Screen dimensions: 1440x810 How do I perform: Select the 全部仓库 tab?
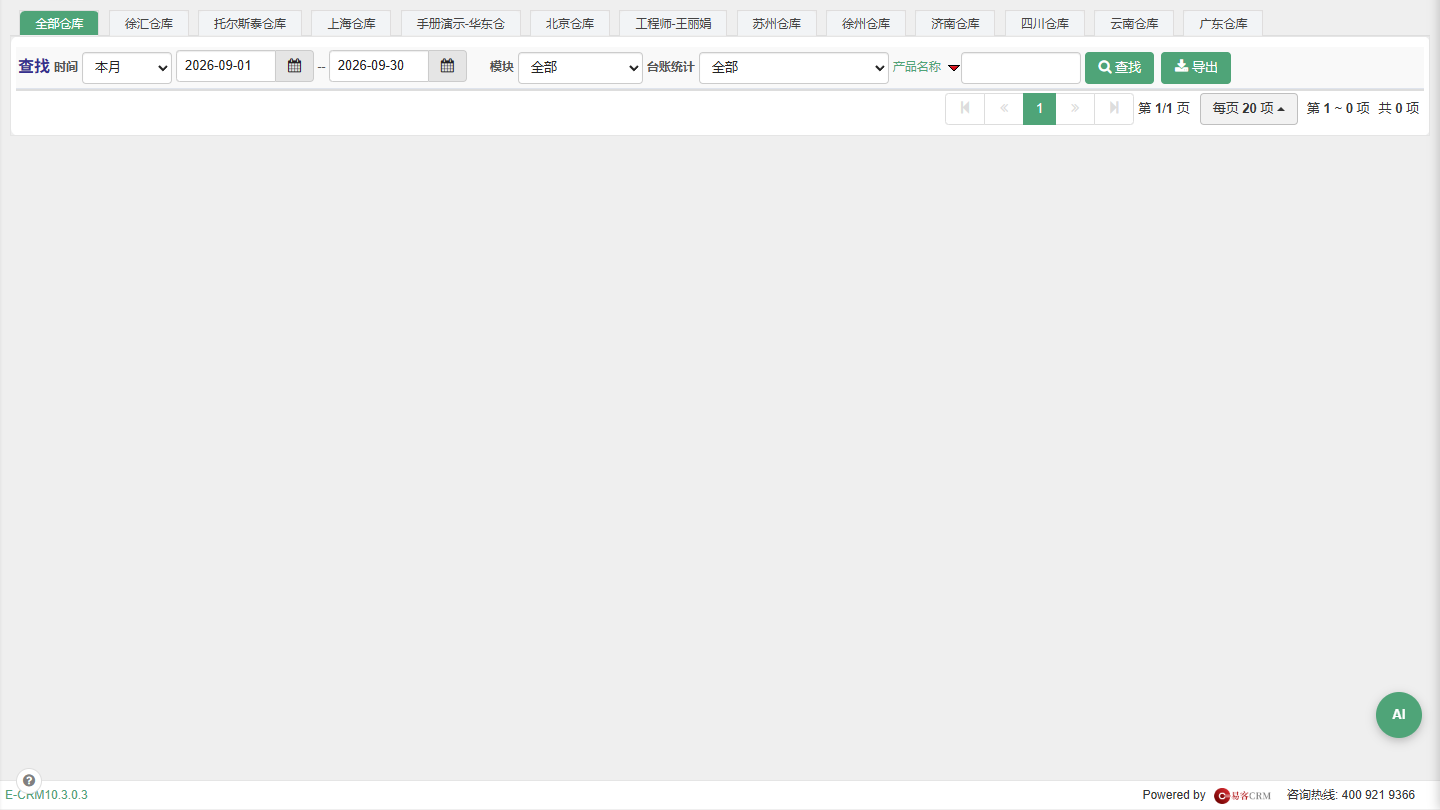coord(59,23)
